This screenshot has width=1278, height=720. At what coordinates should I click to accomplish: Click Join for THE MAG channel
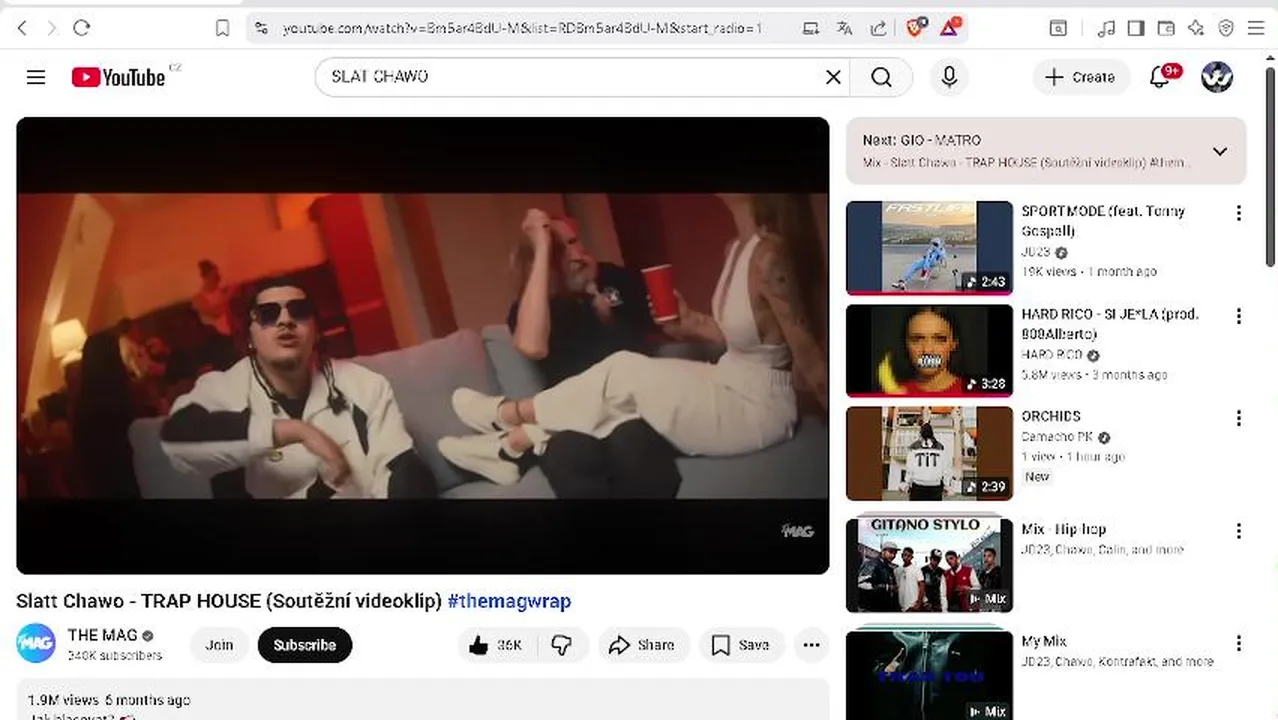point(219,645)
